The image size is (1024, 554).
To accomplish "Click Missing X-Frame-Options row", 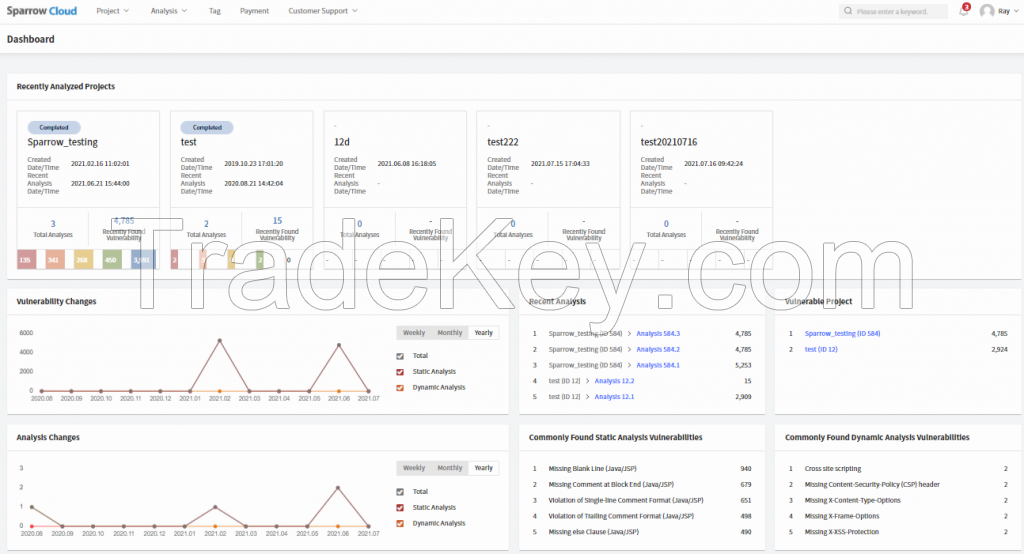I will (897, 516).
